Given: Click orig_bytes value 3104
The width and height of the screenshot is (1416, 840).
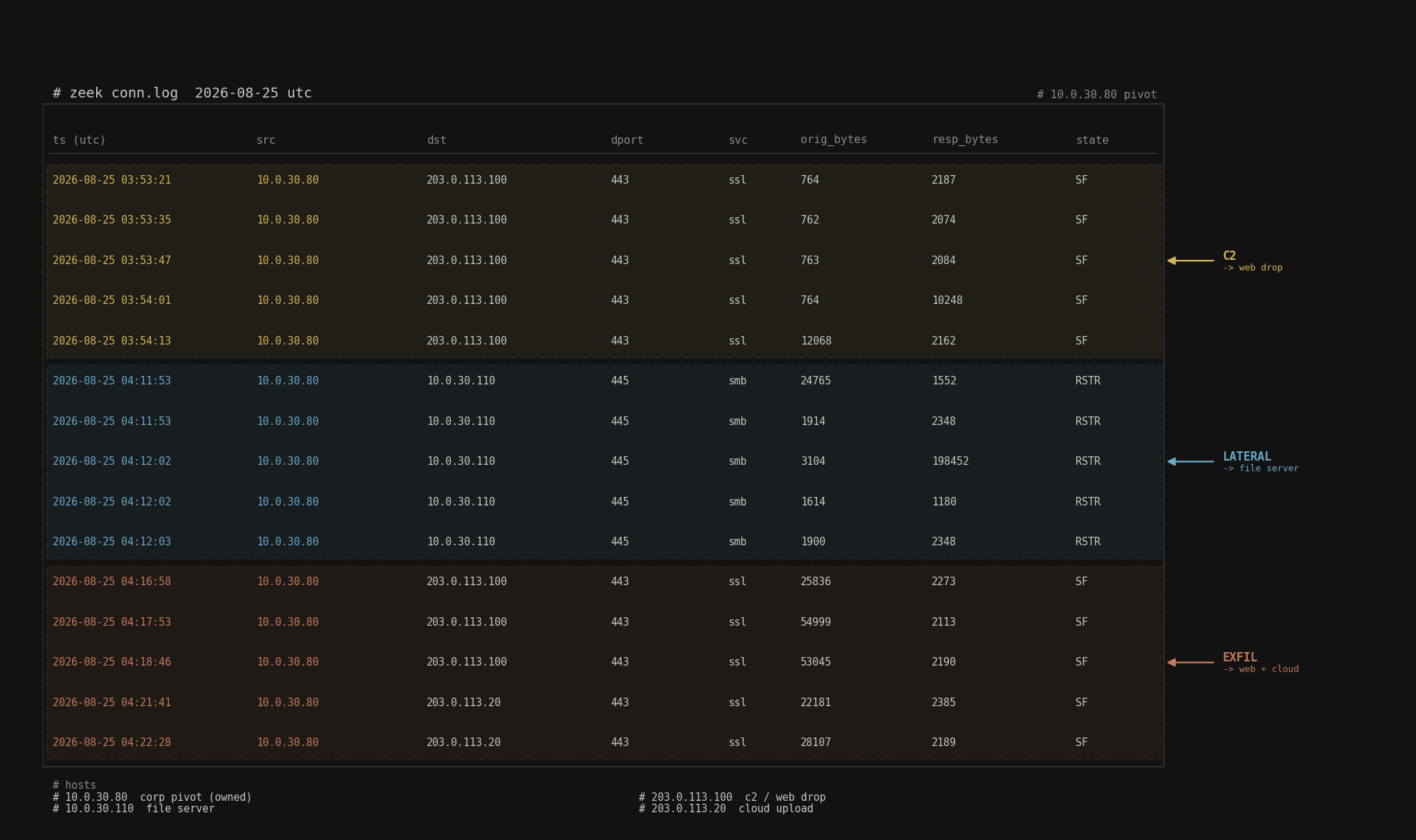Looking at the screenshot, I should pyautogui.click(x=813, y=461).
